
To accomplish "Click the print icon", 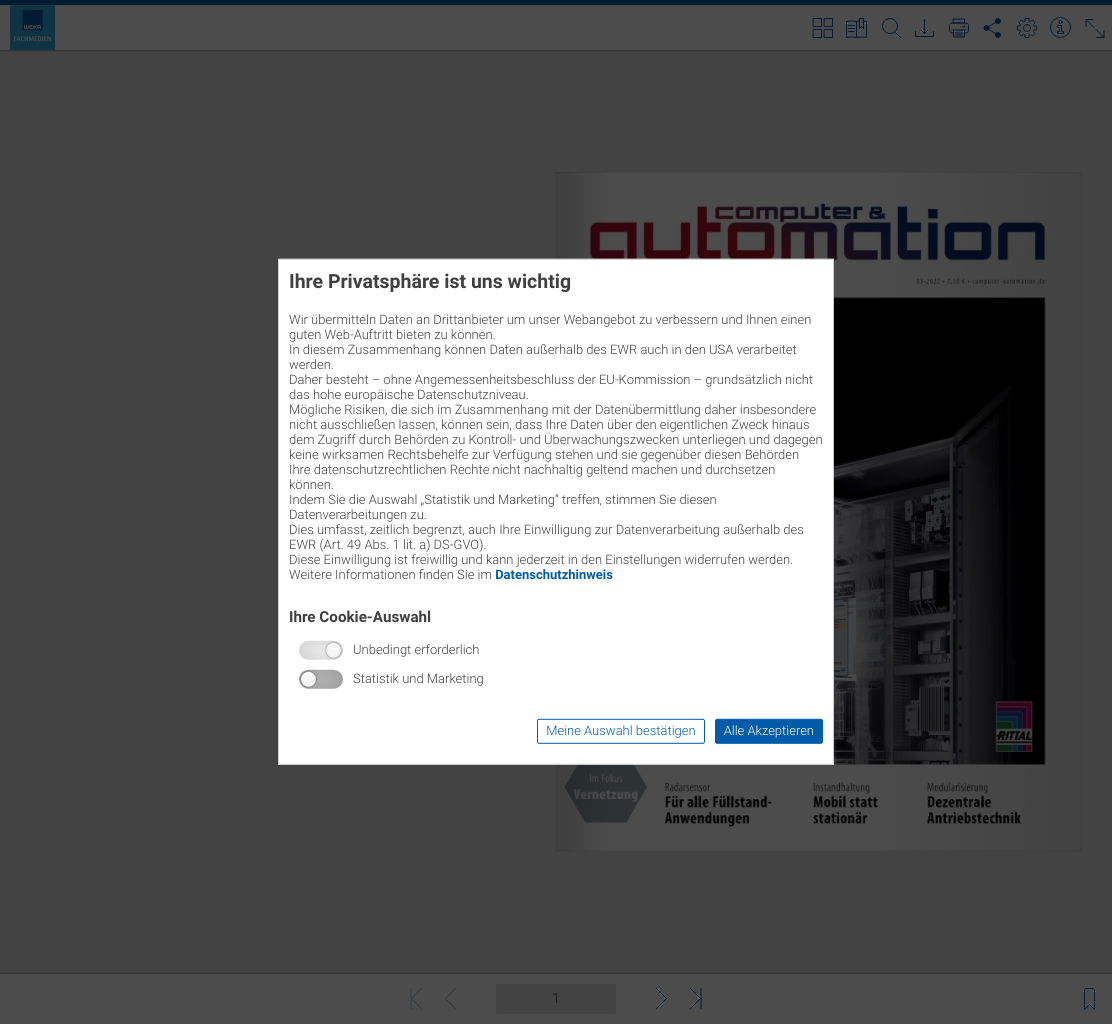I will [x=959, y=28].
